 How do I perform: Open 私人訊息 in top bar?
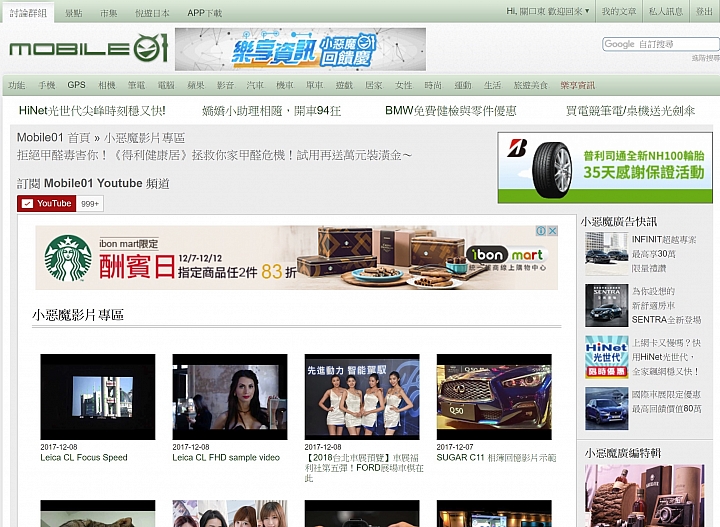[x=666, y=11]
